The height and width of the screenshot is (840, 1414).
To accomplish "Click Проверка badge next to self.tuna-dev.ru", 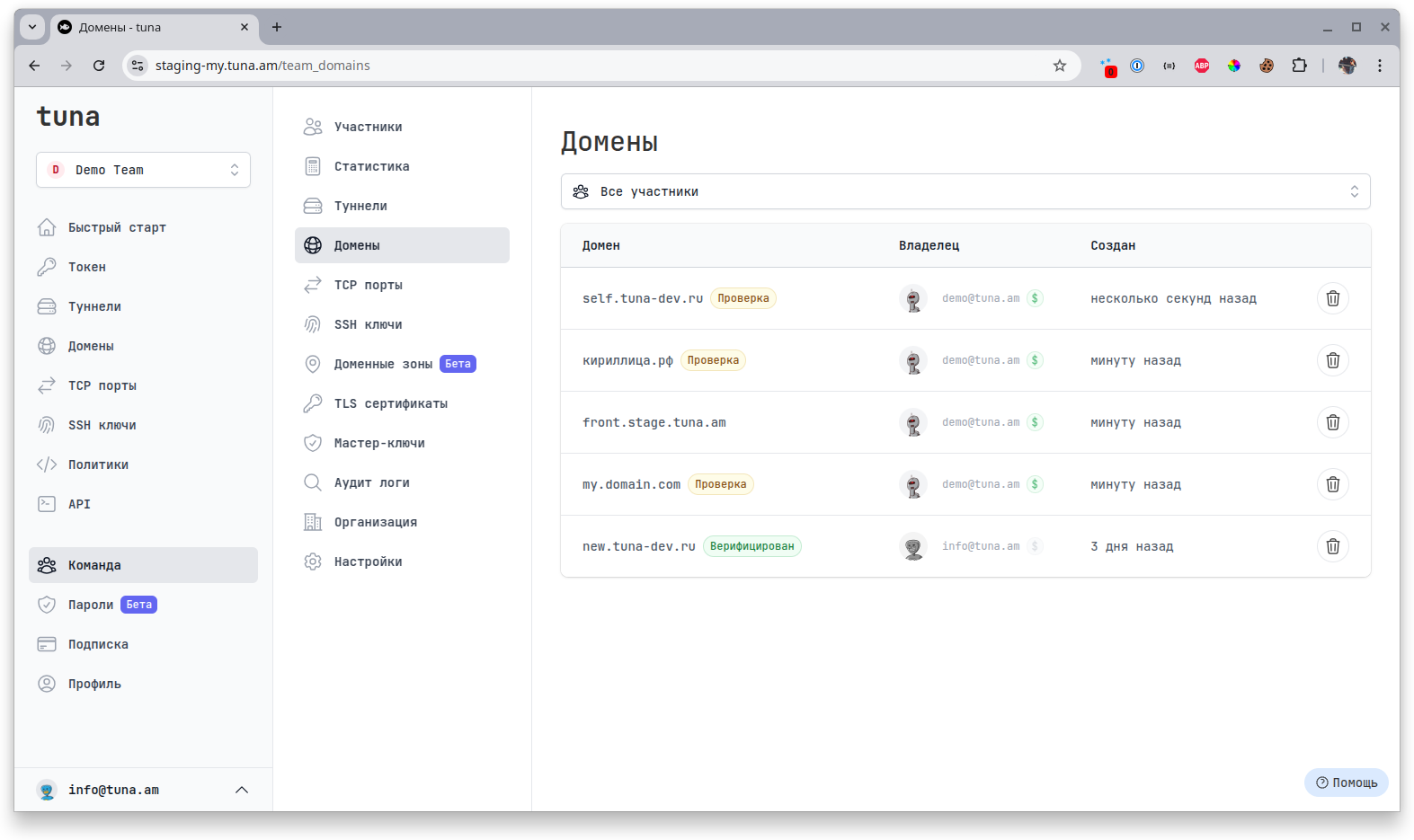I will tap(743, 298).
